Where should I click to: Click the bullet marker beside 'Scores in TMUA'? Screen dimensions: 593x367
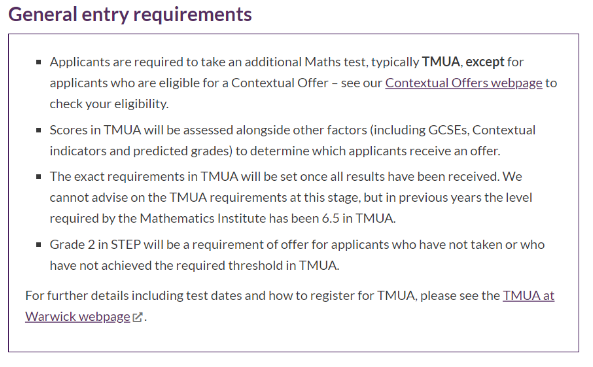tap(39, 130)
